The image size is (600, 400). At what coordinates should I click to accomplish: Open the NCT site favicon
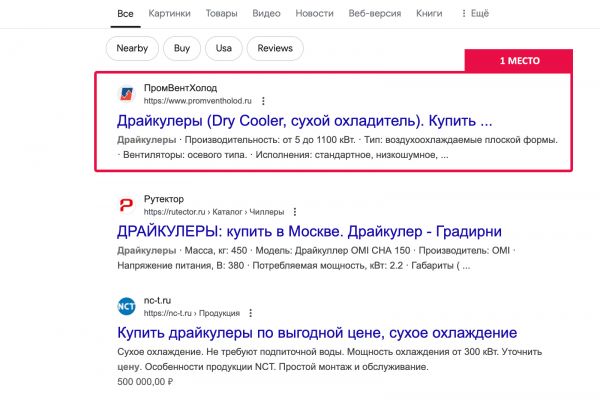coord(126,306)
